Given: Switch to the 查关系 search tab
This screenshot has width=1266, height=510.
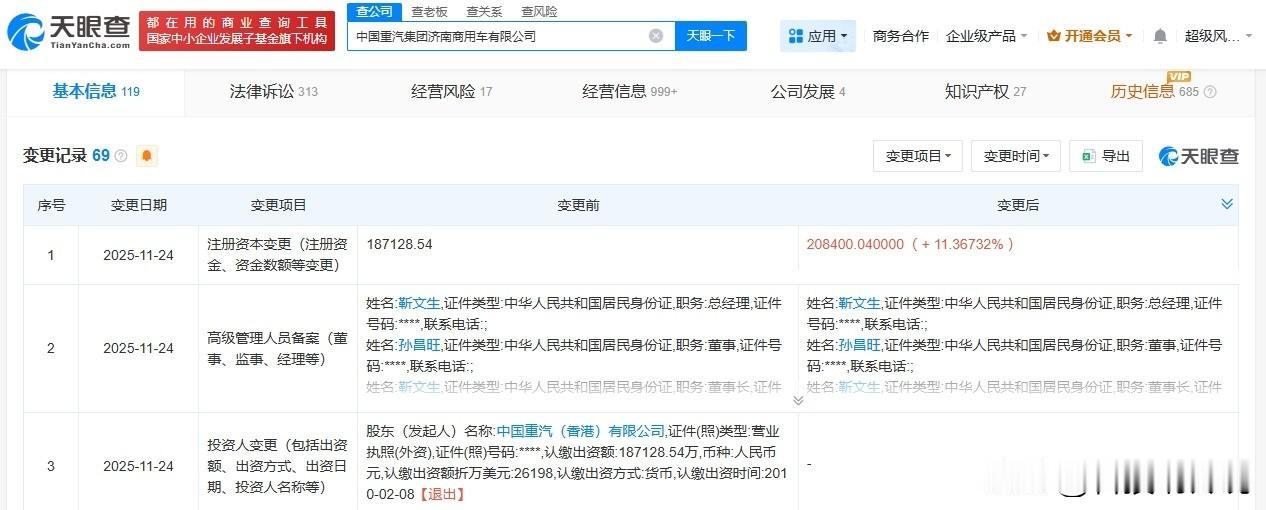Looking at the screenshot, I should click(x=484, y=11).
